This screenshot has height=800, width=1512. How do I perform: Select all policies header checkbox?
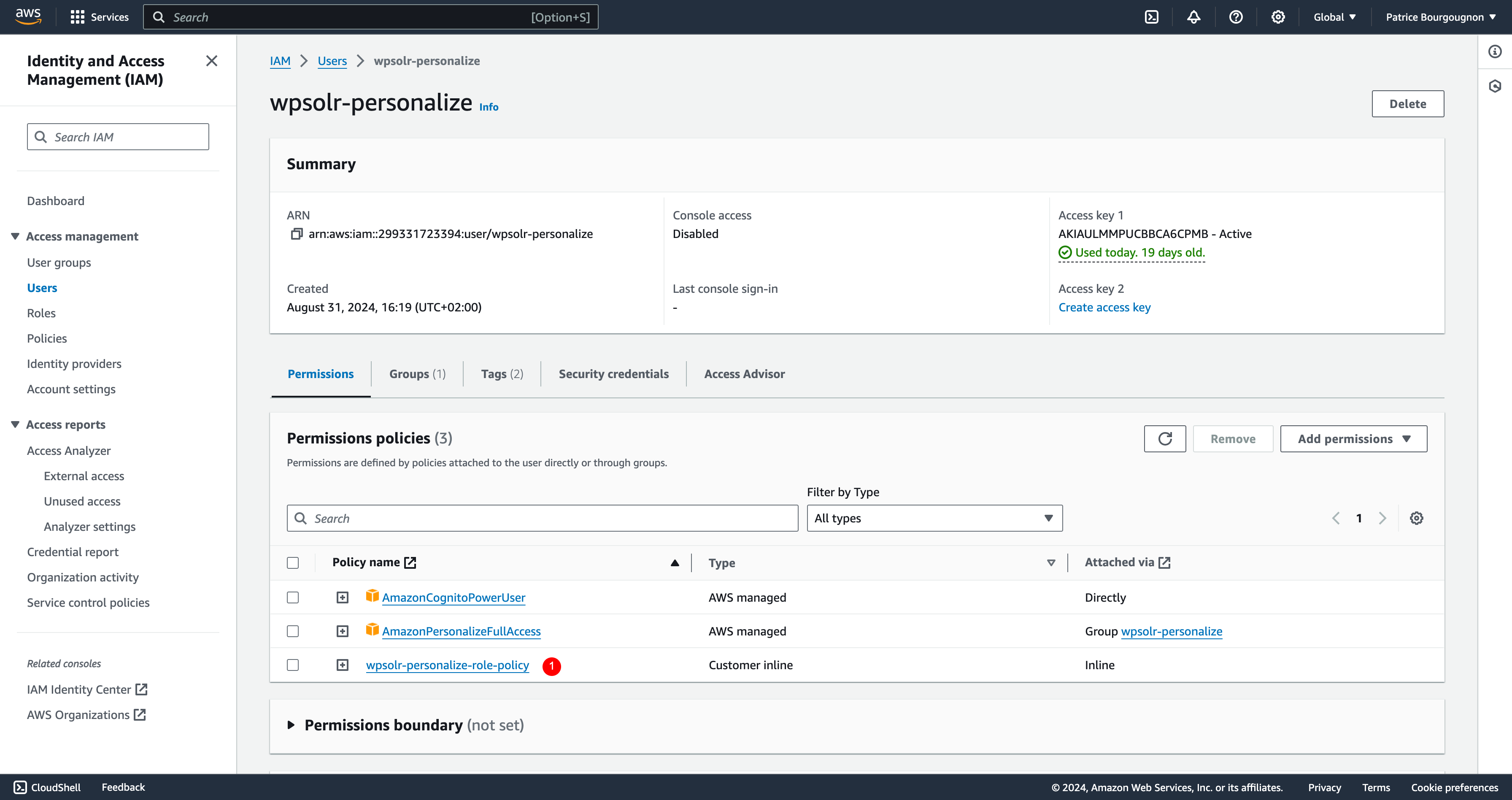[293, 563]
